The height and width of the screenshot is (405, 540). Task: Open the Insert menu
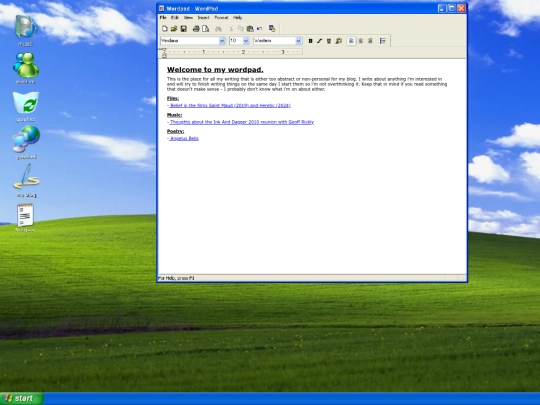coord(203,18)
